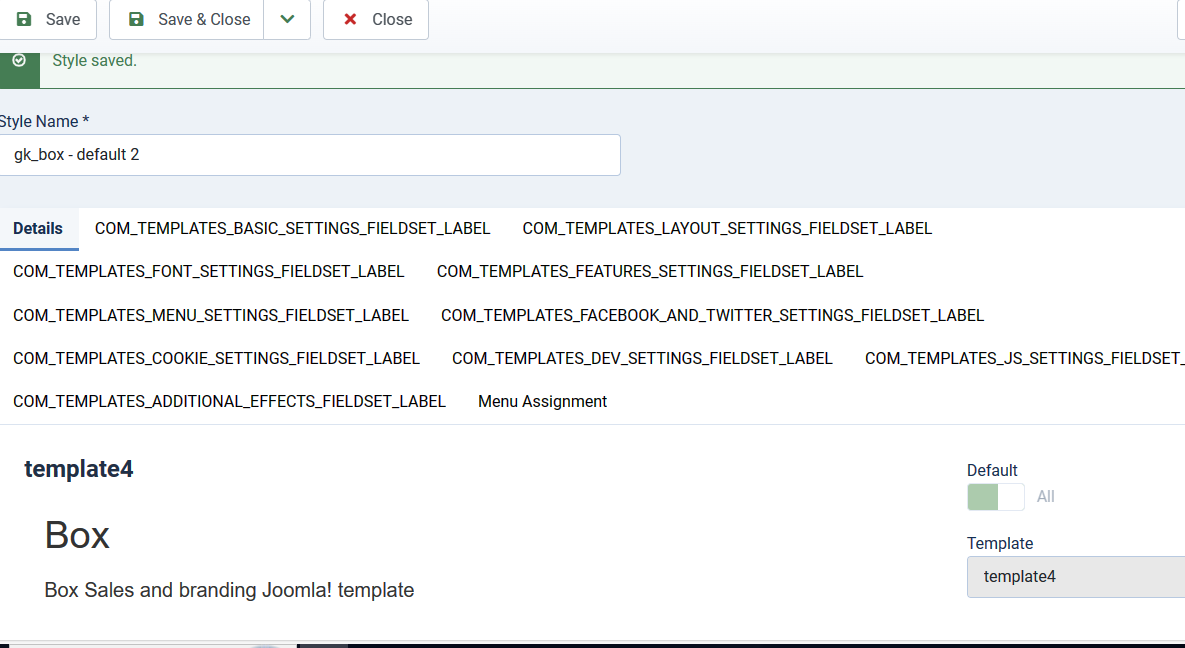Open the JS_SETTINGS_FIELDSET tab
Screen dimensions: 1185x648
[x=1024, y=358]
